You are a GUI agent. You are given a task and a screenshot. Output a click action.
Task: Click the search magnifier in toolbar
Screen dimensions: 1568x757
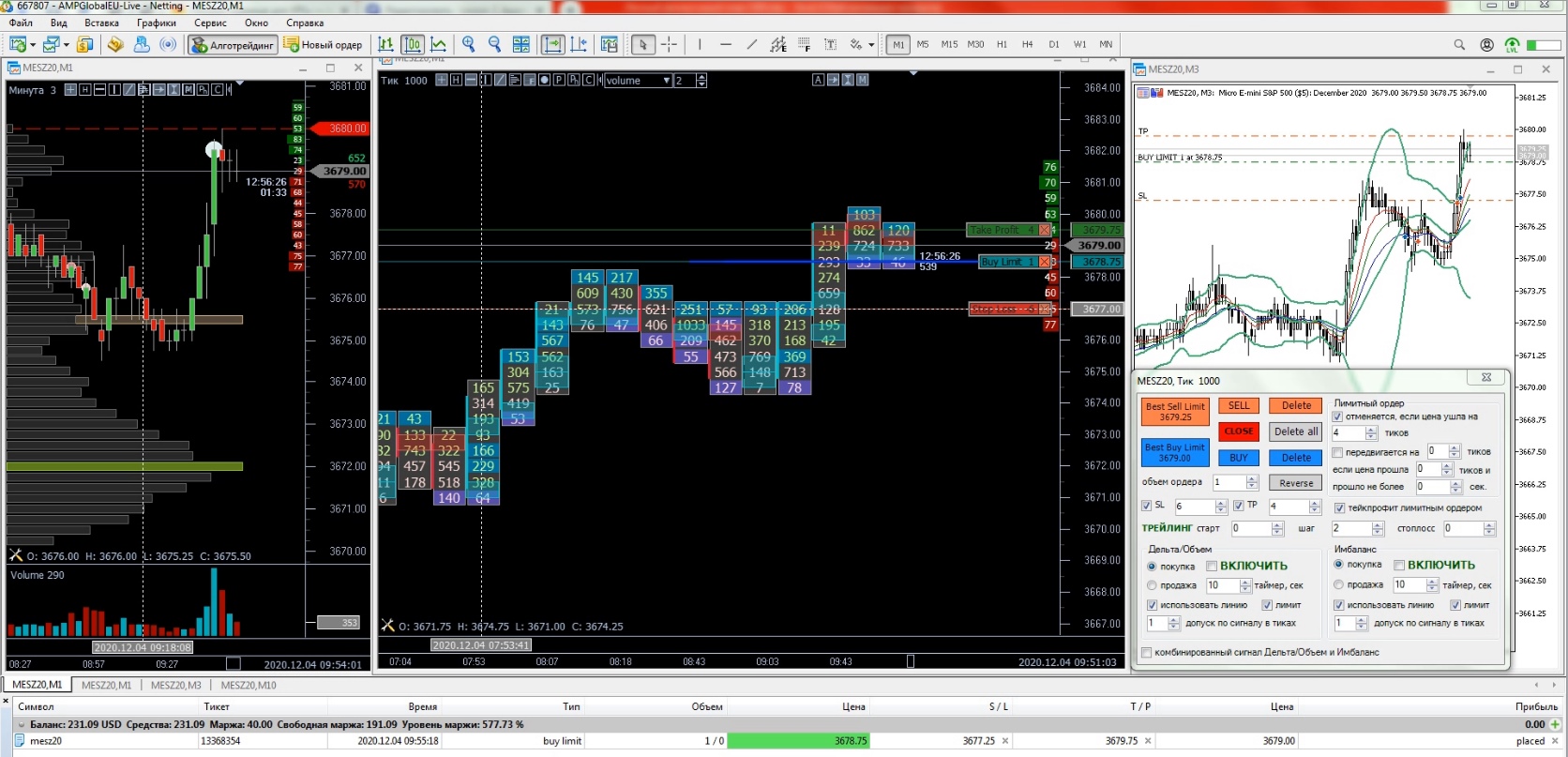click(x=1459, y=44)
